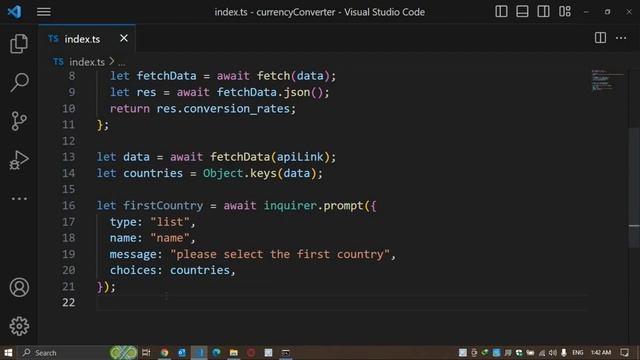The image size is (640, 360).
Task: Open Microsoft Edge from the taskbar
Action: pyautogui.click(x=216, y=352)
